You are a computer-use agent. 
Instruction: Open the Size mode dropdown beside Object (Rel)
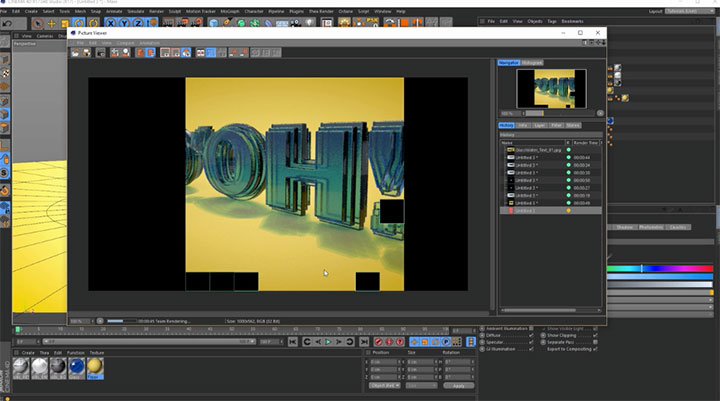(422, 386)
